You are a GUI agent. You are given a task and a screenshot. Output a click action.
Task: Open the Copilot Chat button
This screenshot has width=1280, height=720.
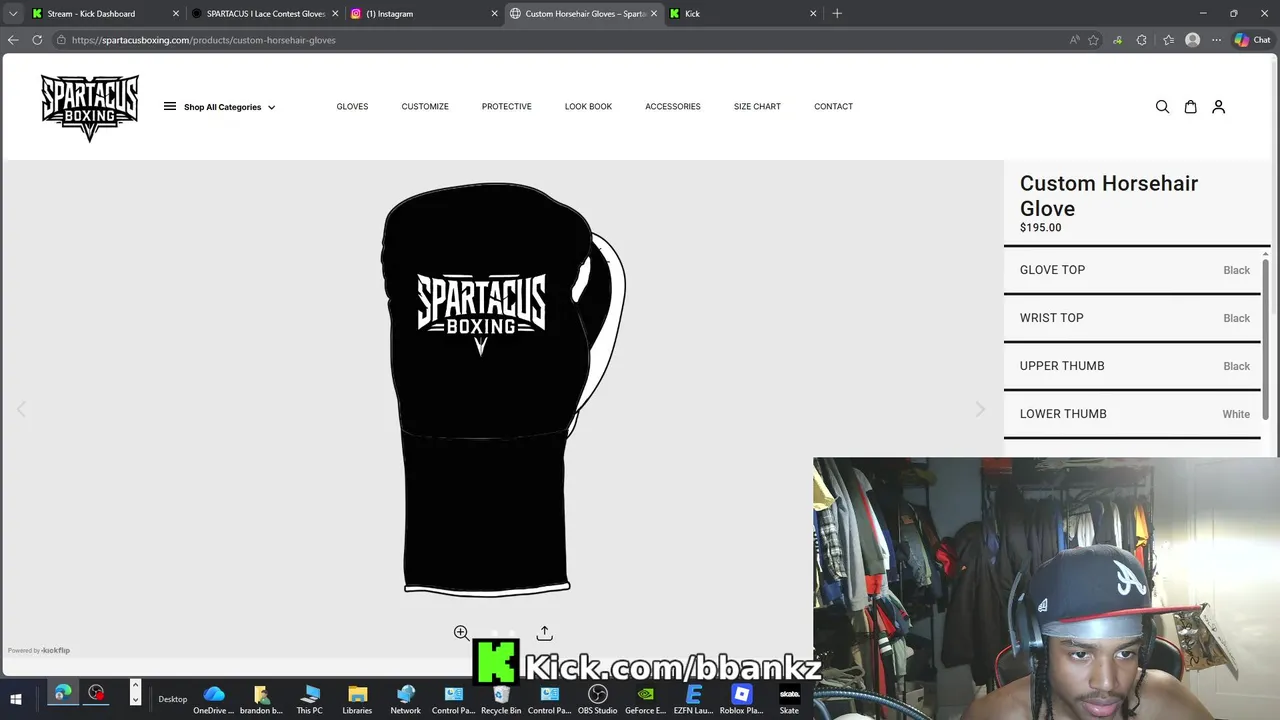tap(1252, 40)
